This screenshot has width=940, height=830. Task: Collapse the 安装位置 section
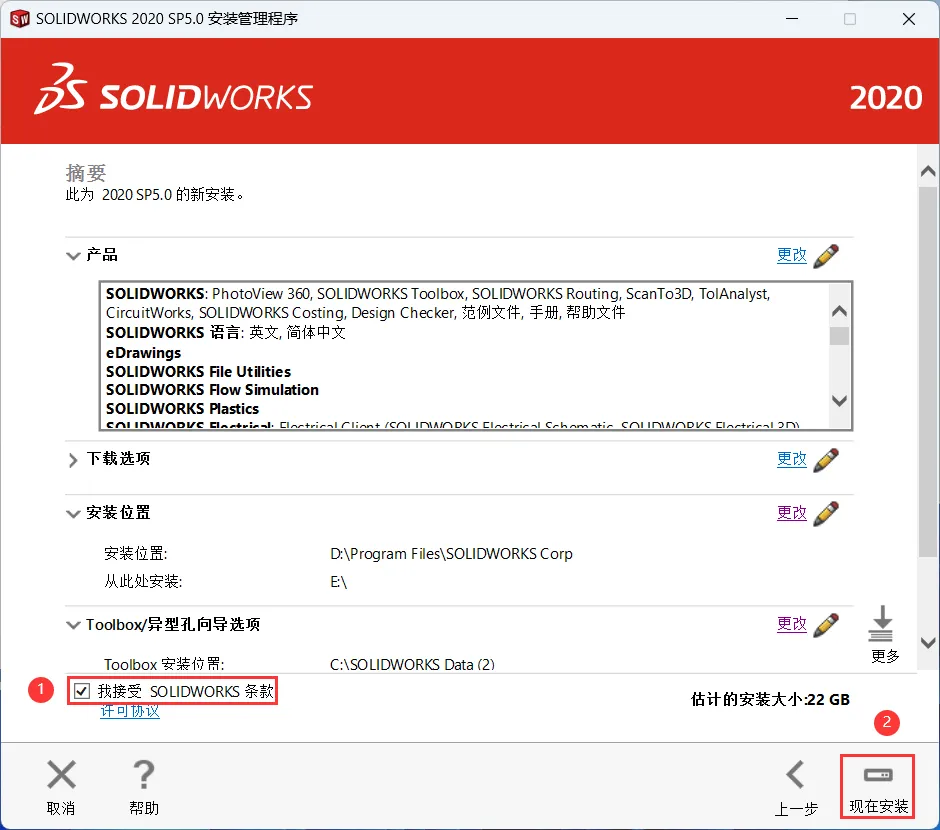coord(73,514)
